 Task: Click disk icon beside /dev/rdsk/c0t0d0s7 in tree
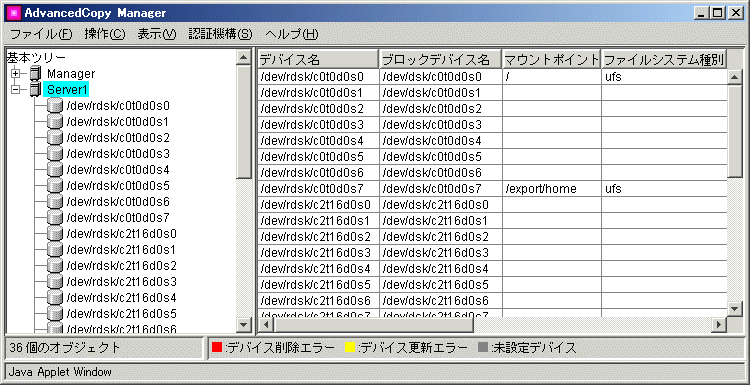click(x=55, y=217)
